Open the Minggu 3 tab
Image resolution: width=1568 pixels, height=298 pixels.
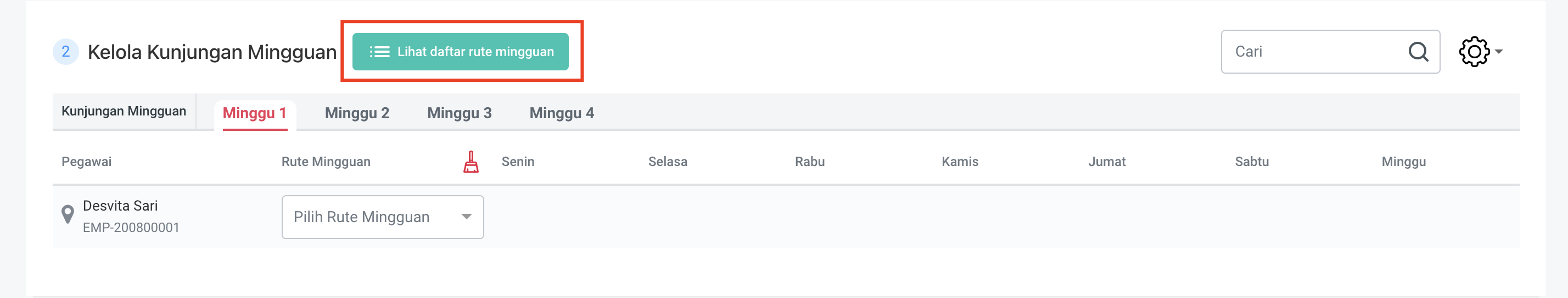[459, 113]
